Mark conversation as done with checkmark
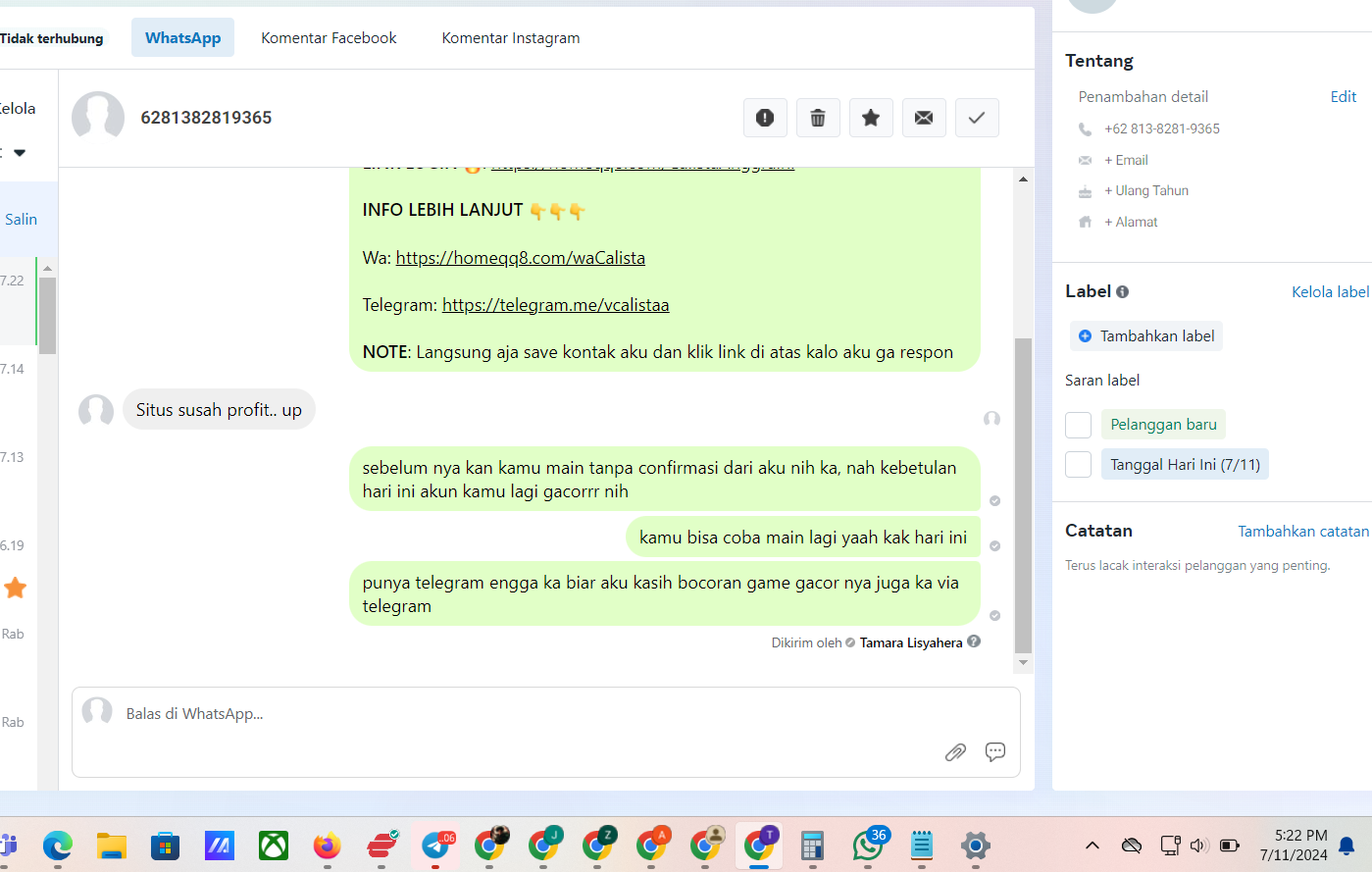This screenshot has width=1372, height=872. pos(977,118)
